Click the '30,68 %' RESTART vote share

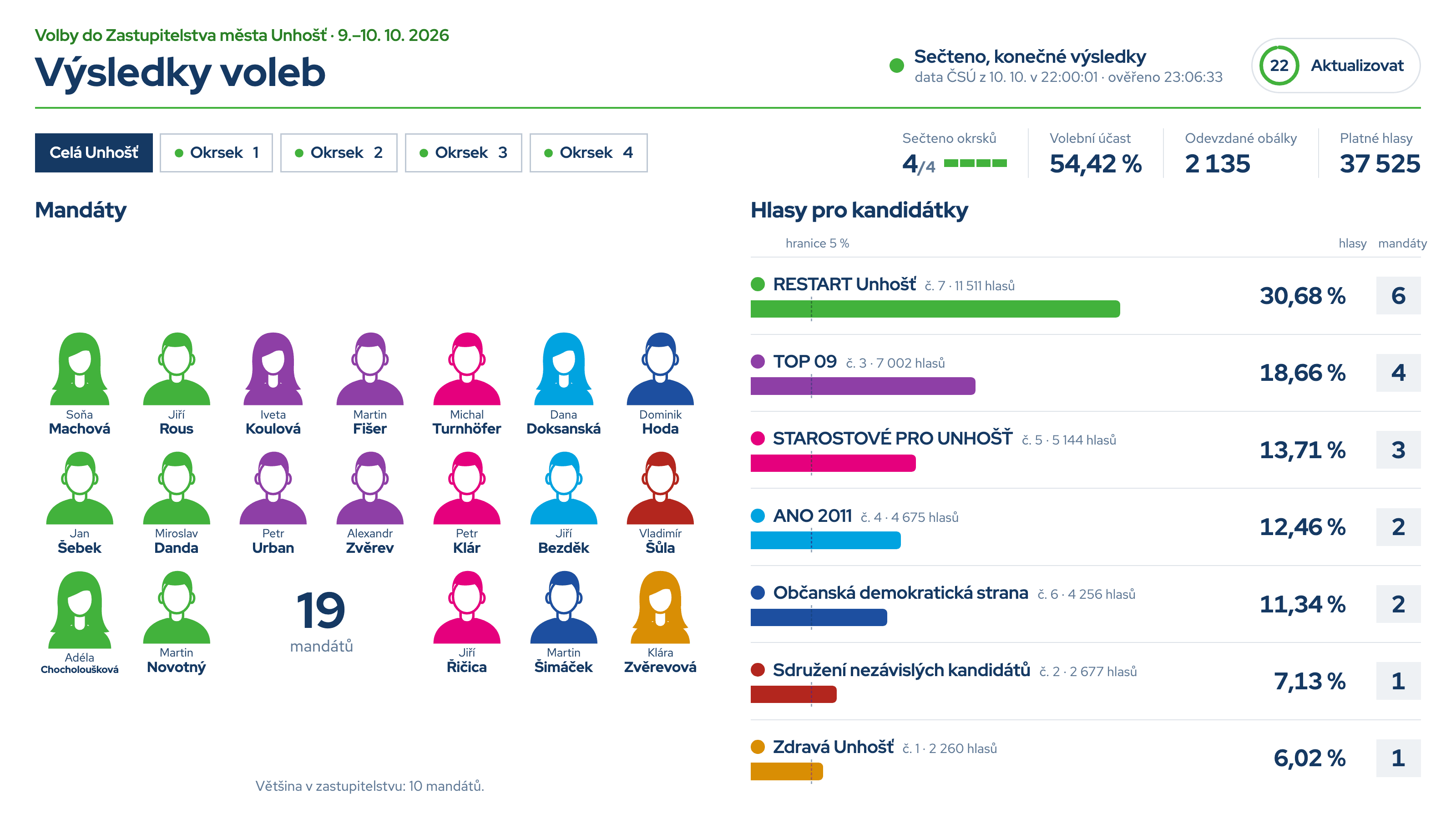point(1302,296)
